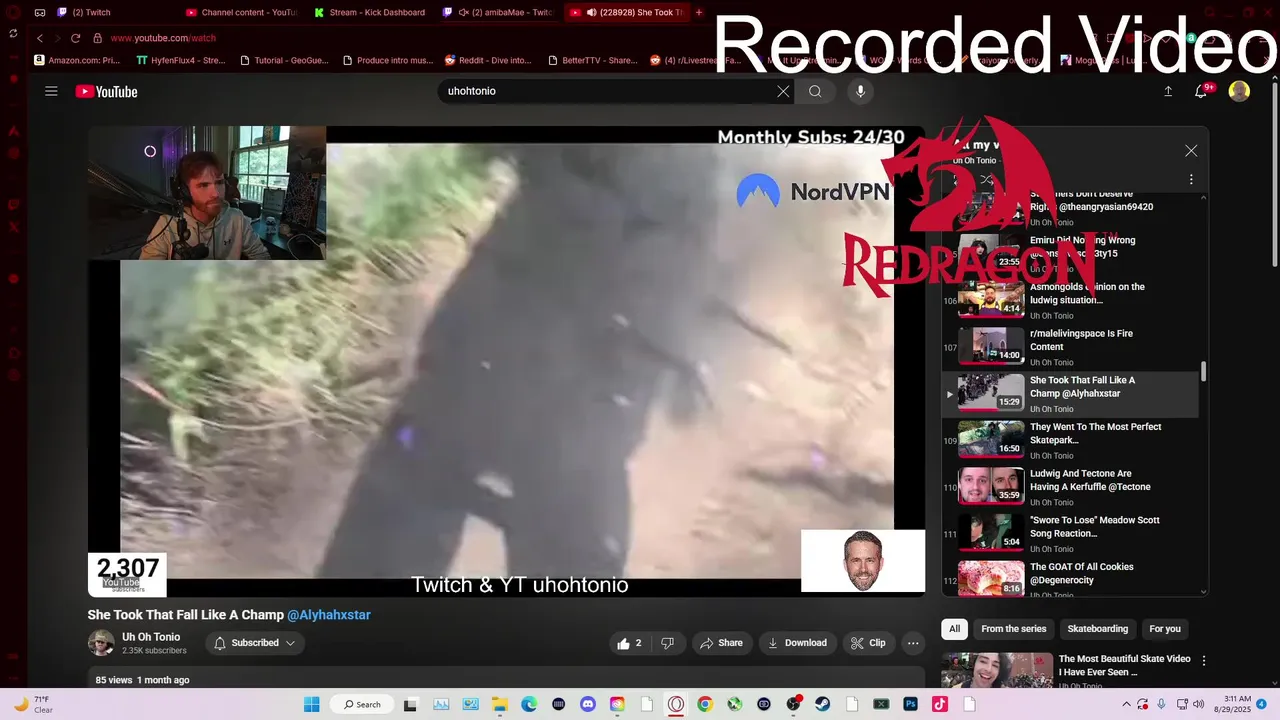Open the taskbar Search box
Image resolution: width=1280 pixels, height=720 pixels.
(x=361, y=704)
